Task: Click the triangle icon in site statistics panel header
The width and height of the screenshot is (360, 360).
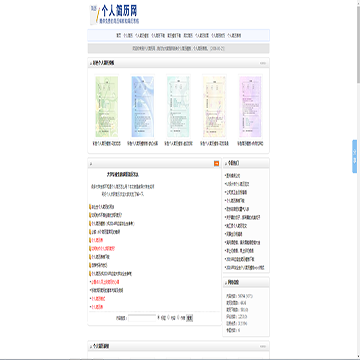Action: [x=226, y=283]
